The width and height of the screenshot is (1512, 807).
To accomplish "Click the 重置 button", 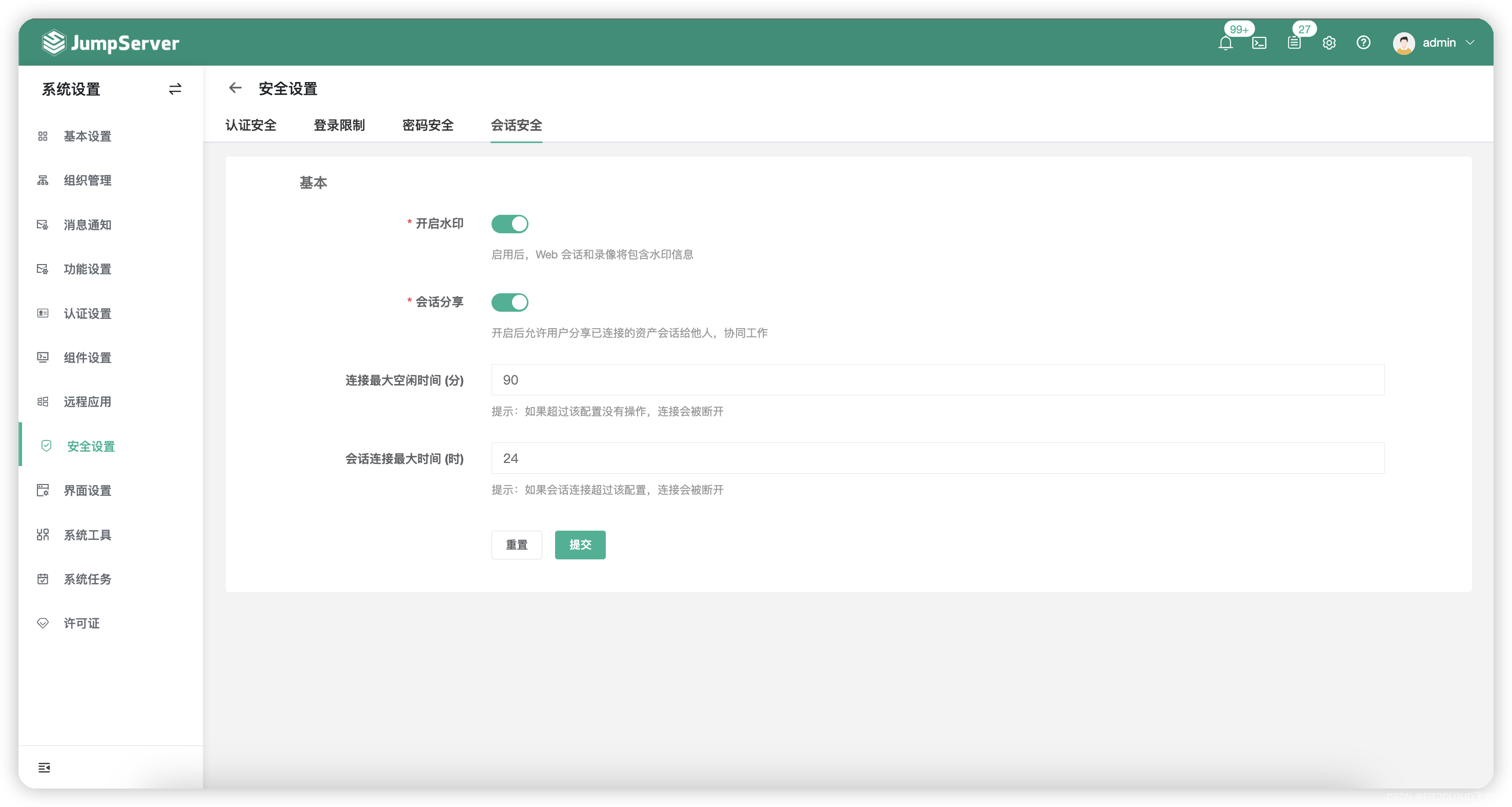I will click(x=517, y=545).
